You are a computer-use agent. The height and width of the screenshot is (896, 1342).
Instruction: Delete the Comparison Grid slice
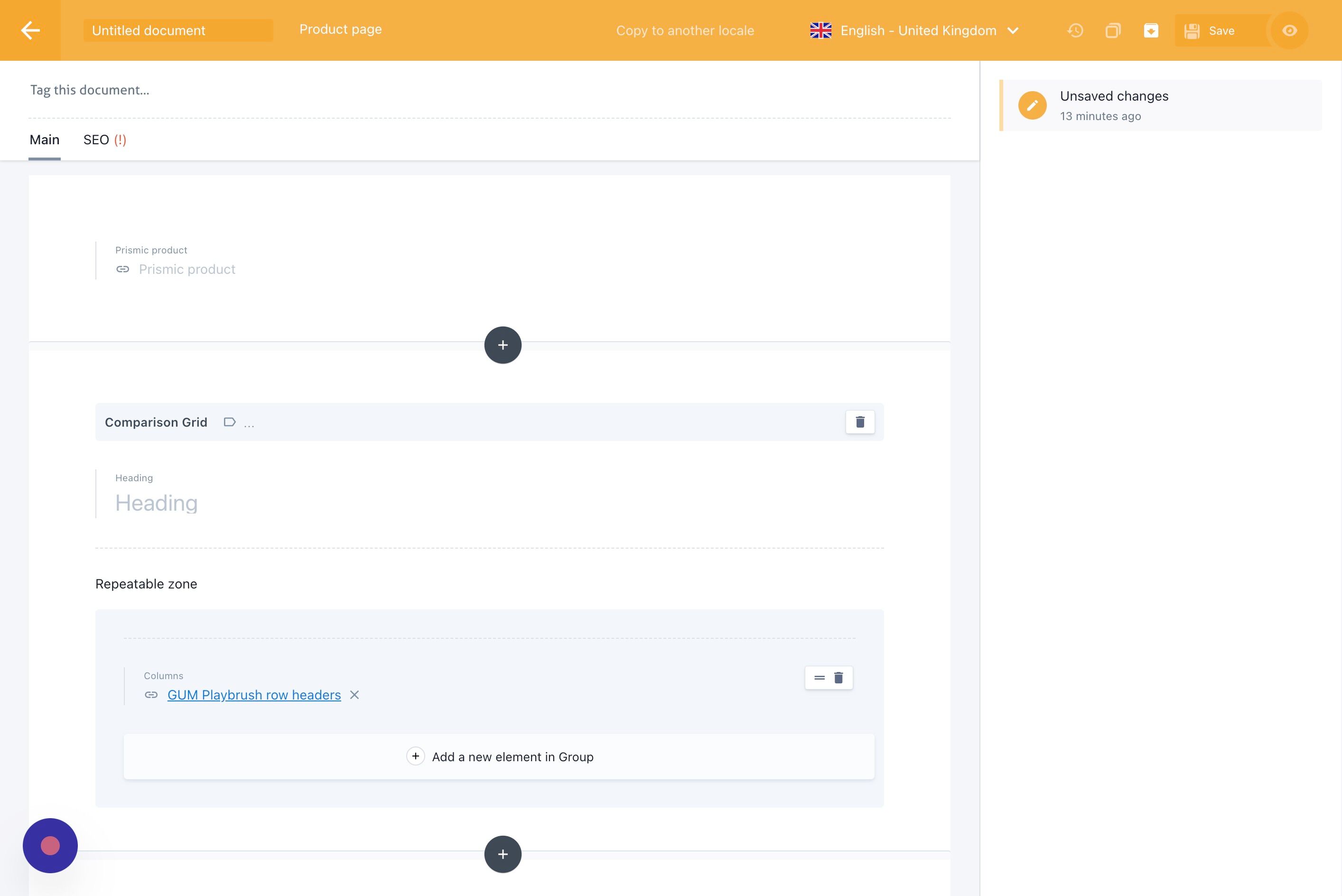point(860,422)
